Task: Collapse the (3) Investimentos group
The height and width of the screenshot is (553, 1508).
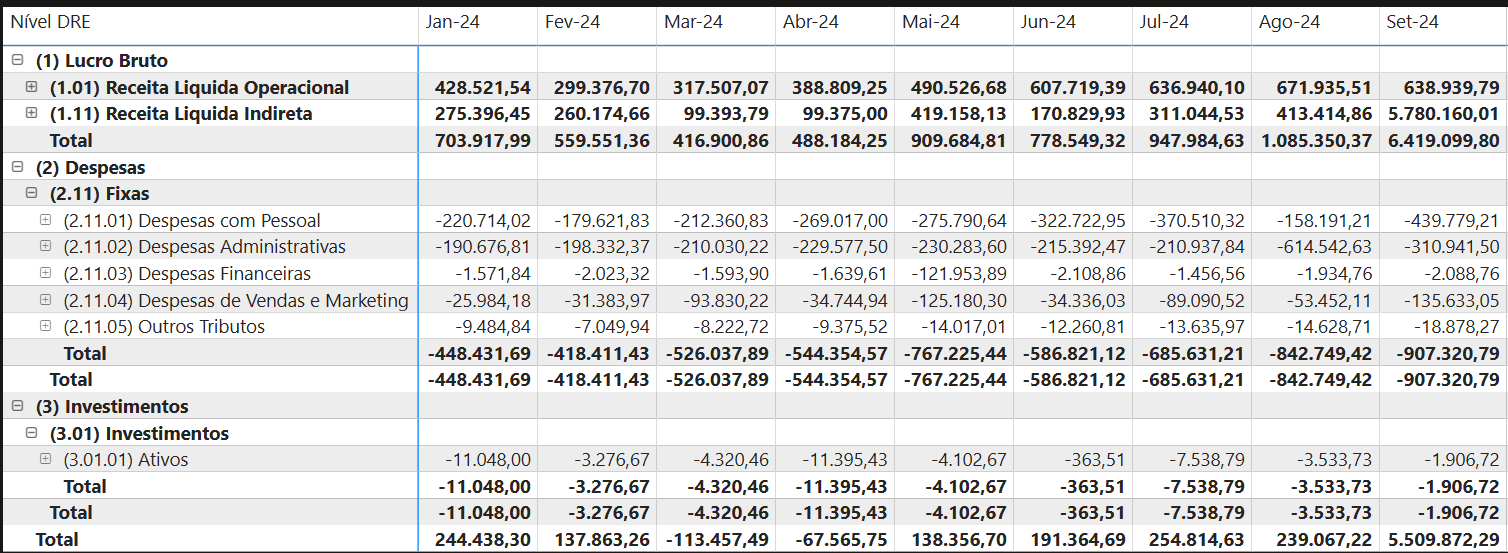Action: pyautogui.click(x=17, y=406)
